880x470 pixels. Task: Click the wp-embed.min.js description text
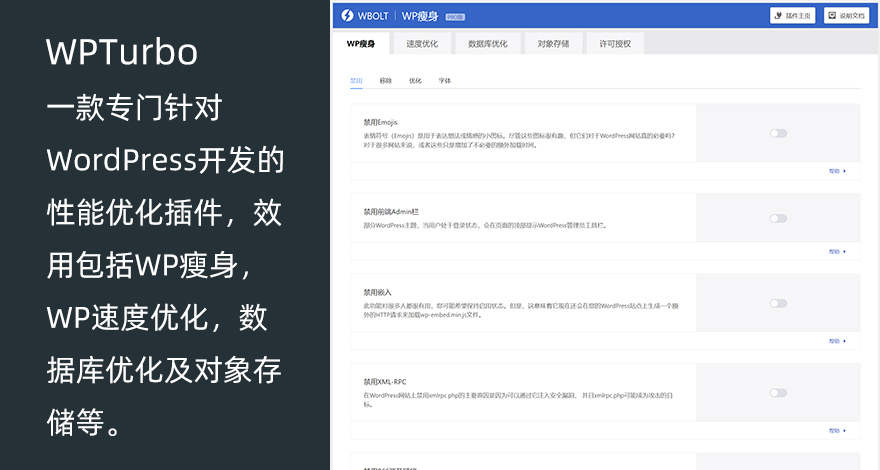tap(521, 311)
